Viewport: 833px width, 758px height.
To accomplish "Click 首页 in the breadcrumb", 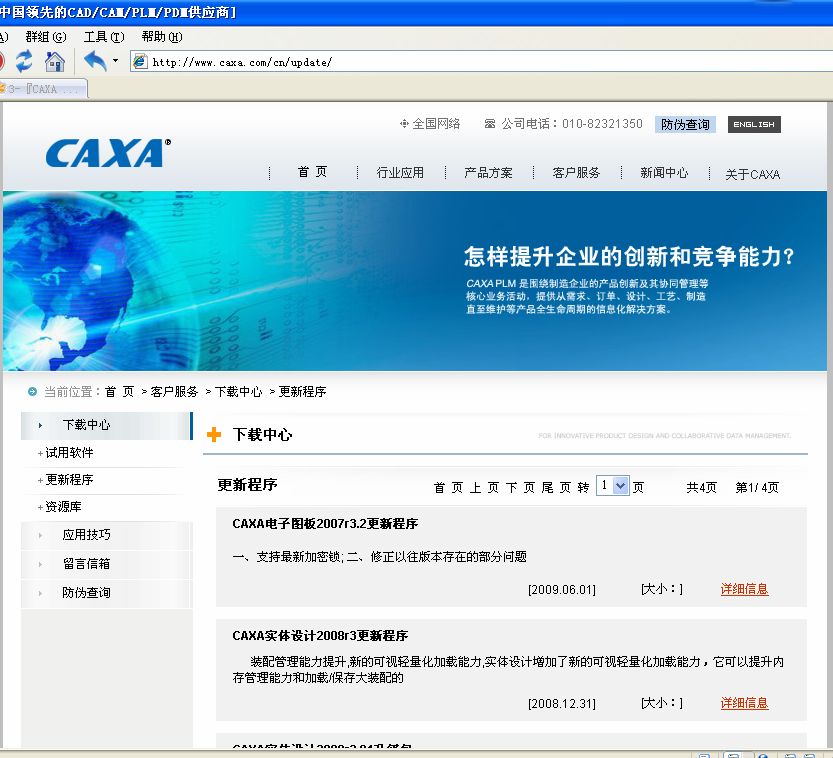I will click(x=120, y=391).
